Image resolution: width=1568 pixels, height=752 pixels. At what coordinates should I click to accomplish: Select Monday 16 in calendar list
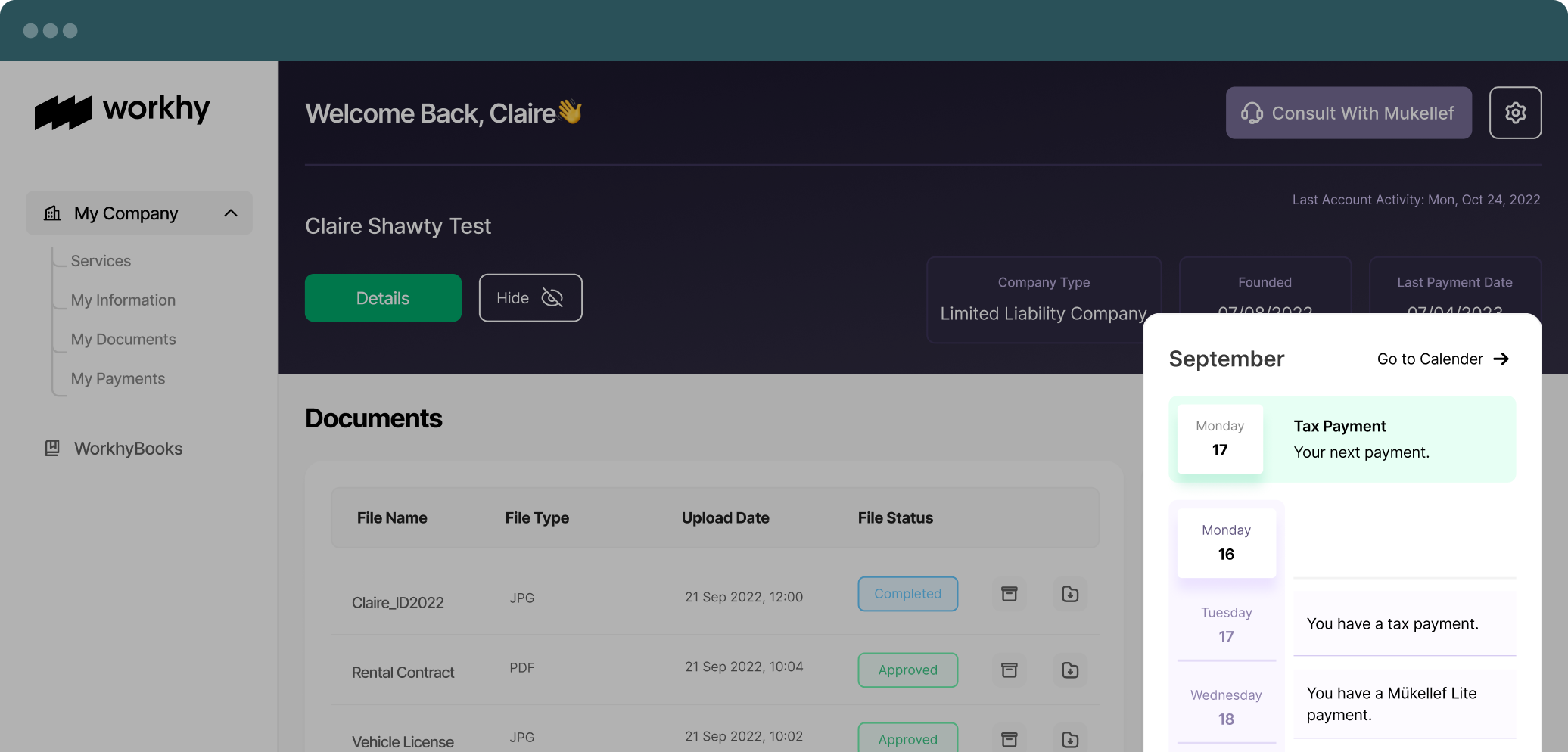(1226, 542)
